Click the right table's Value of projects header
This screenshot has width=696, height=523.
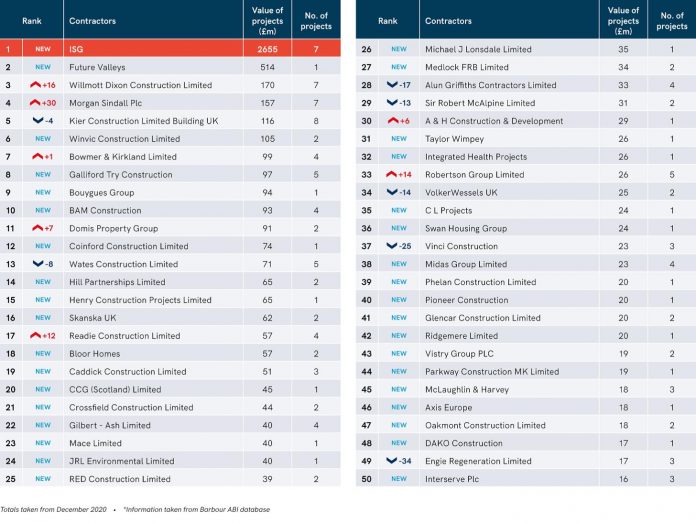tap(623, 20)
